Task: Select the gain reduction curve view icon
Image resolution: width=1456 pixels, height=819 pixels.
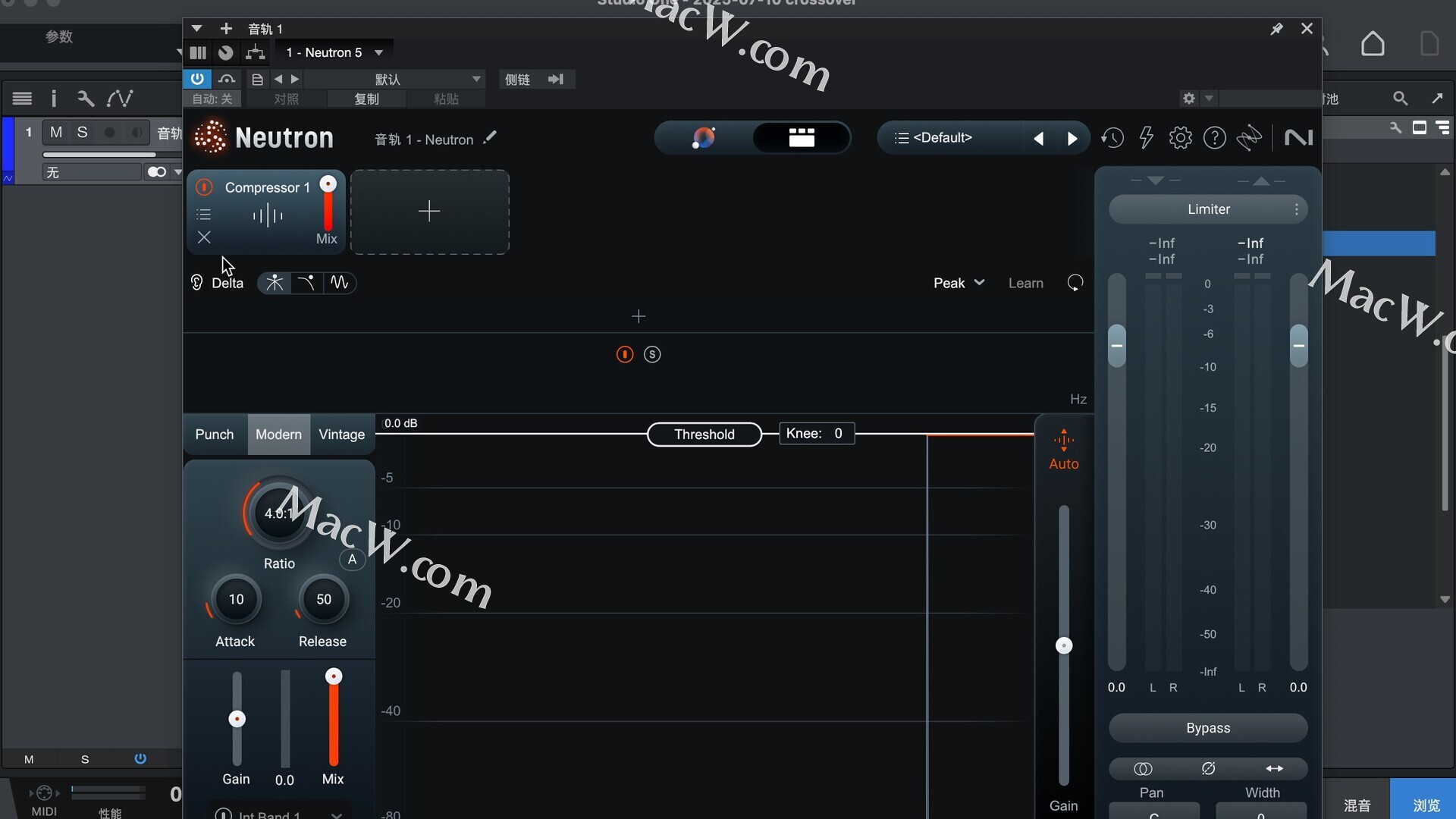Action: 306,283
